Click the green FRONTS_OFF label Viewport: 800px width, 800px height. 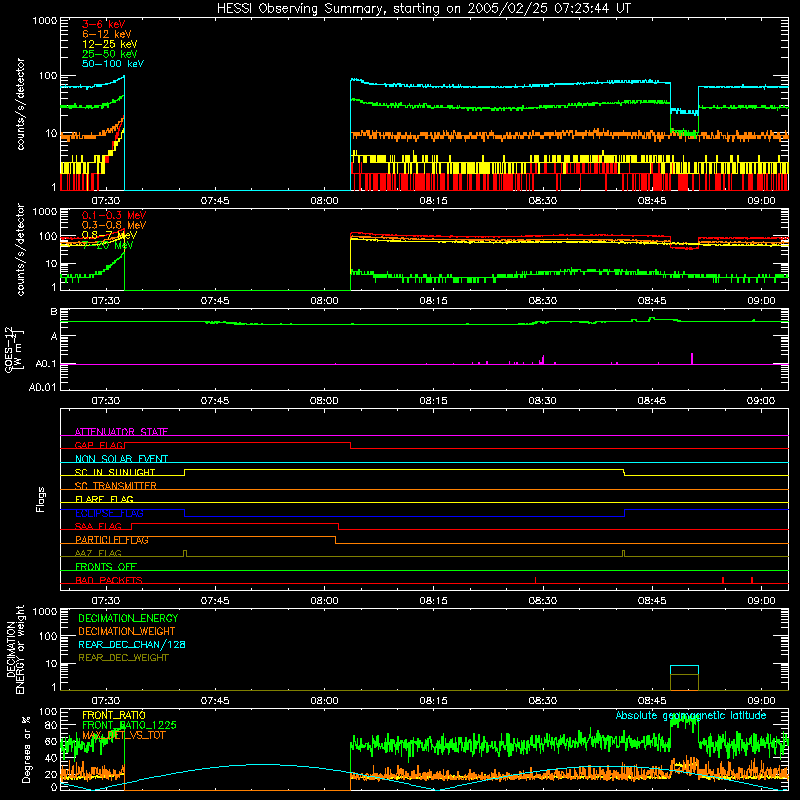pyautogui.click(x=106, y=567)
